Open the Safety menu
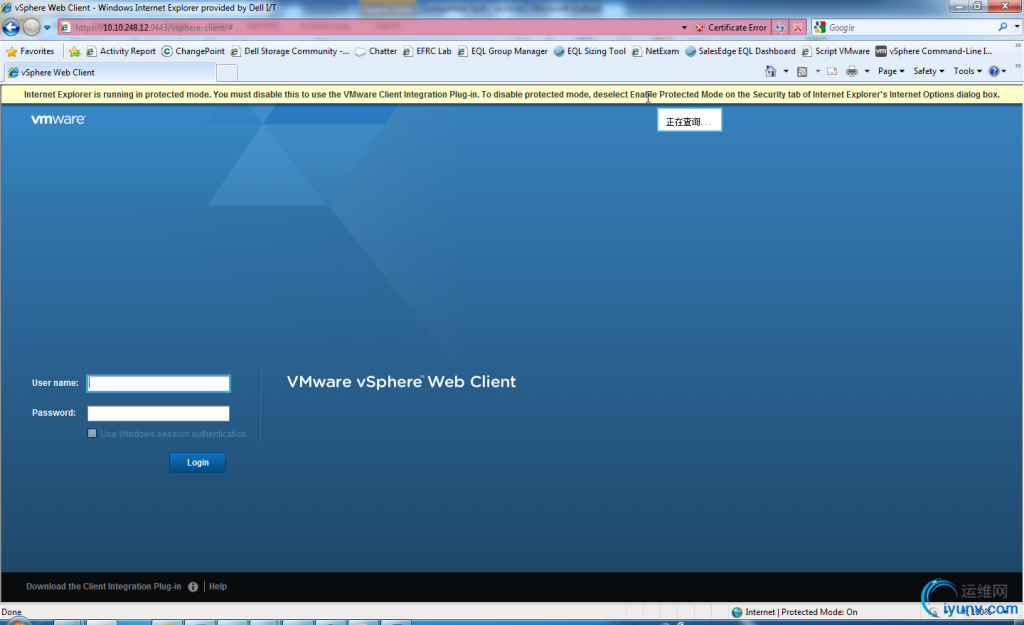This screenshot has height=625, width=1024. pyautogui.click(x=929, y=71)
